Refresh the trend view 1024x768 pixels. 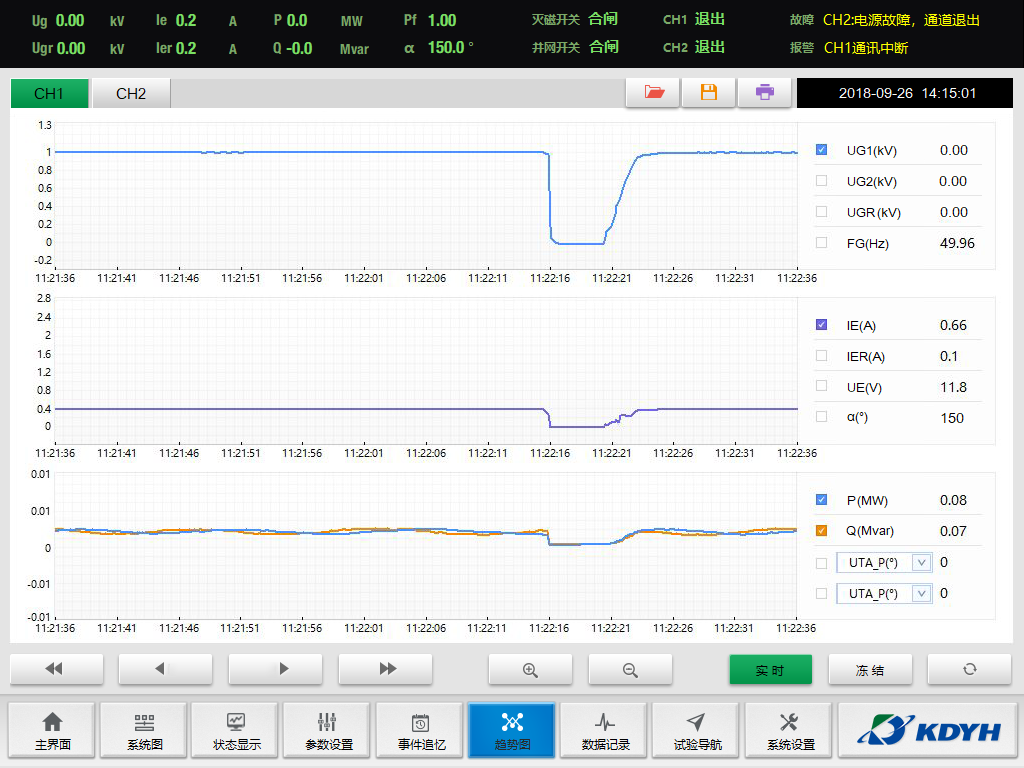[x=969, y=670]
